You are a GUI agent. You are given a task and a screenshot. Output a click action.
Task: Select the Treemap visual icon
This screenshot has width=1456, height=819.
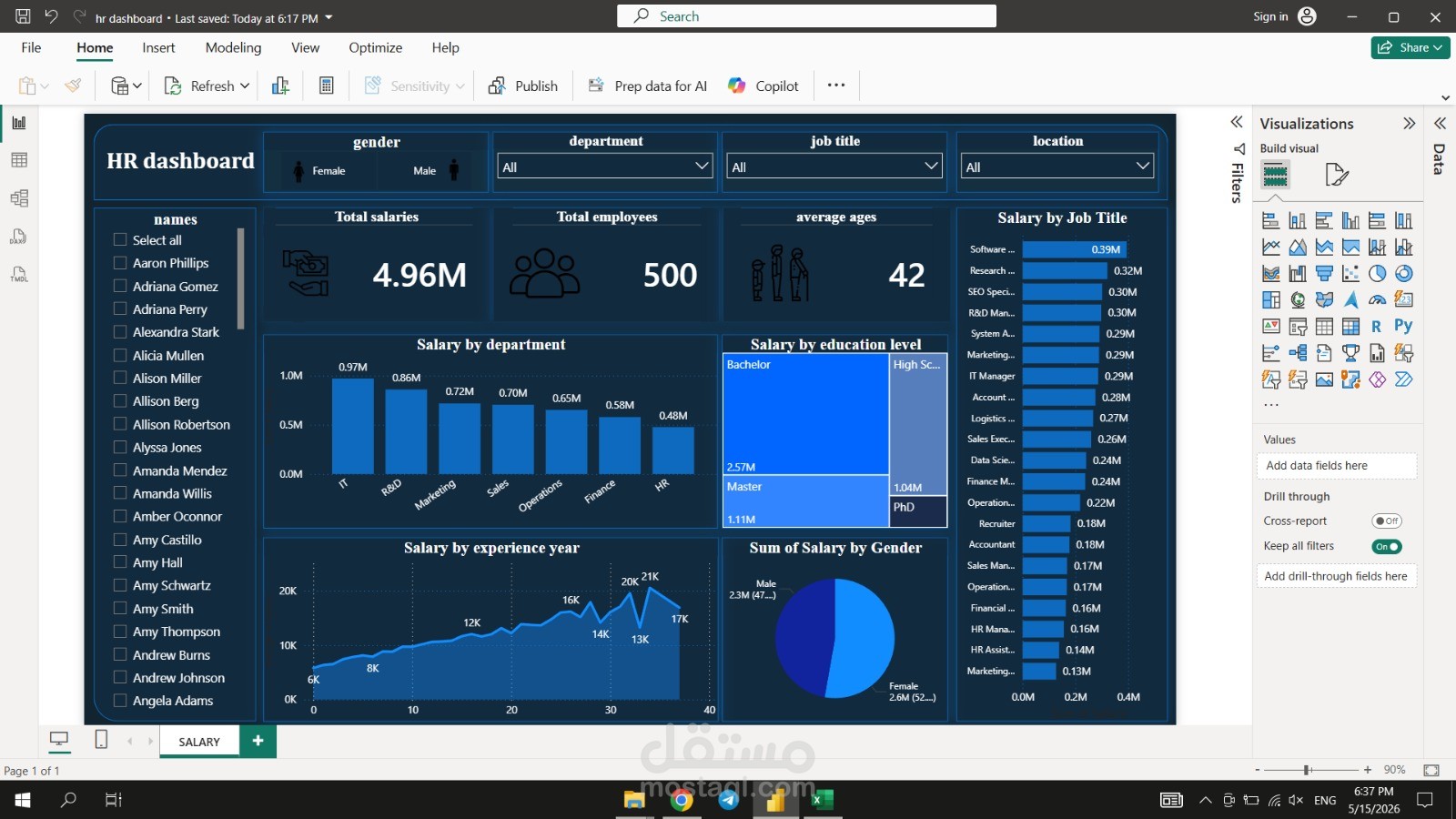coord(1271,299)
